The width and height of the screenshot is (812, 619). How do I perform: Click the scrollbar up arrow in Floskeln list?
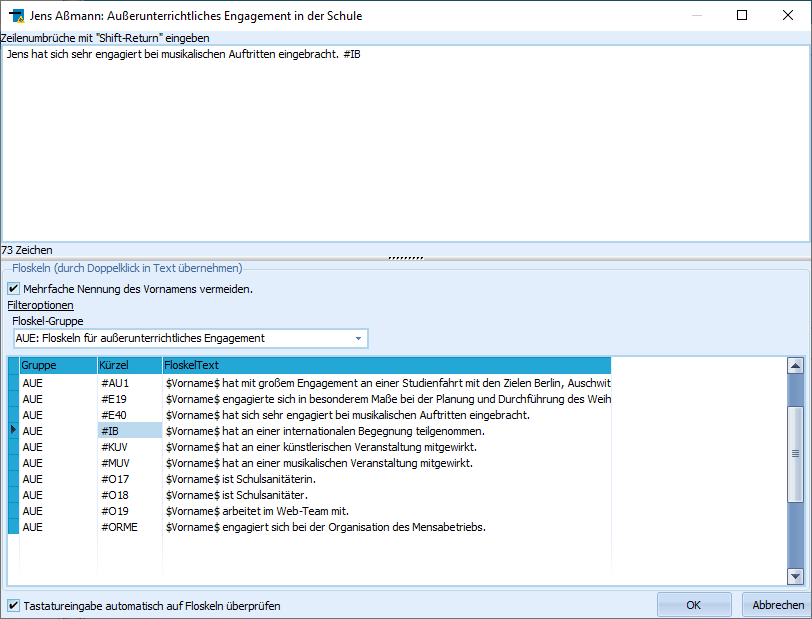[795, 366]
